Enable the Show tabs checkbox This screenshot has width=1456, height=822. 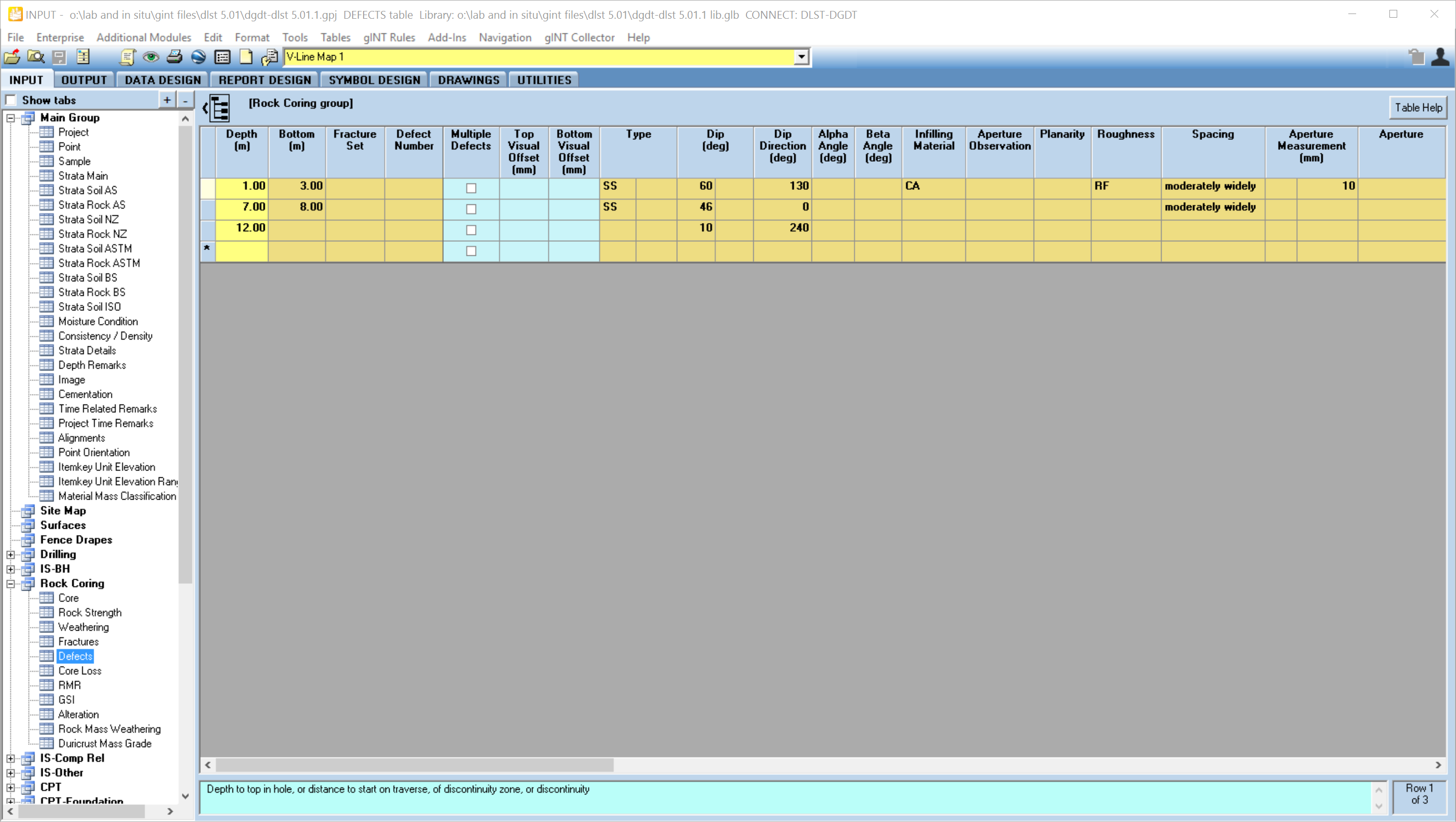coord(11,100)
